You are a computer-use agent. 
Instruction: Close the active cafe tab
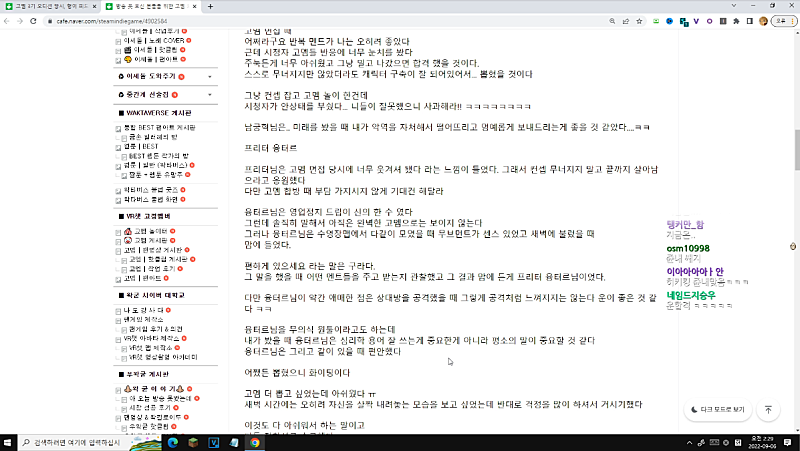[194, 7]
